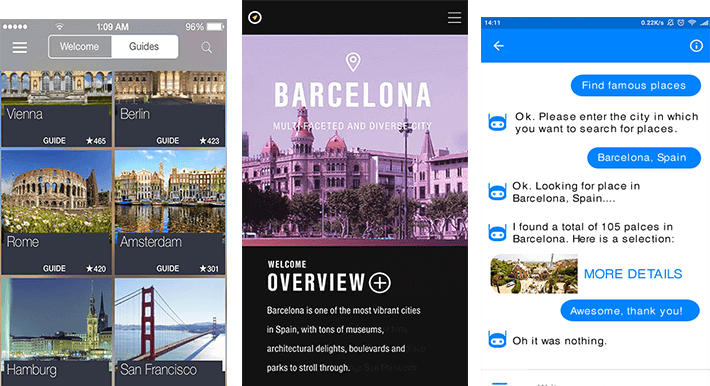Open the MORE DETAILS link
Screen dimensions: 710x386
[633, 274]
